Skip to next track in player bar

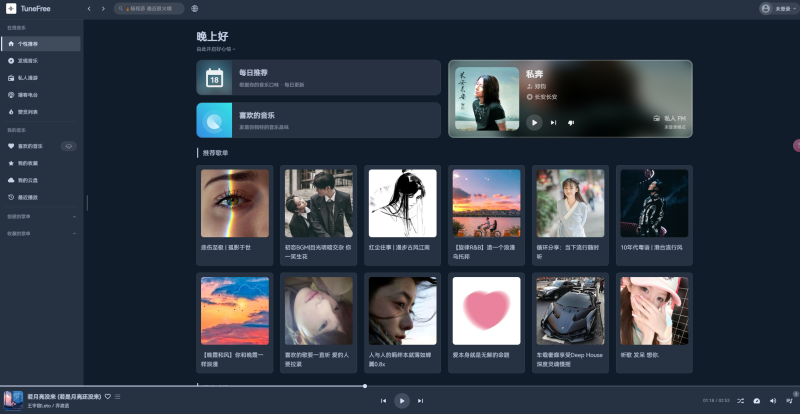[420, 401]
